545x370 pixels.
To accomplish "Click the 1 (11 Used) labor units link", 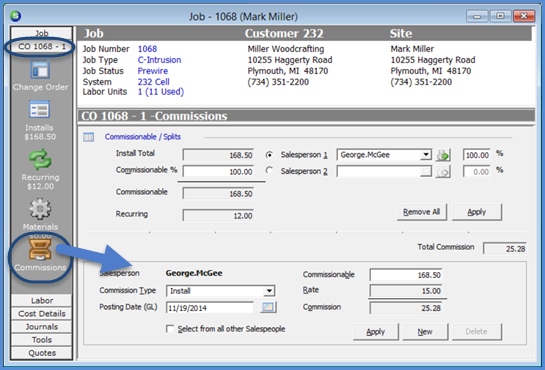I will click(161, 92).
